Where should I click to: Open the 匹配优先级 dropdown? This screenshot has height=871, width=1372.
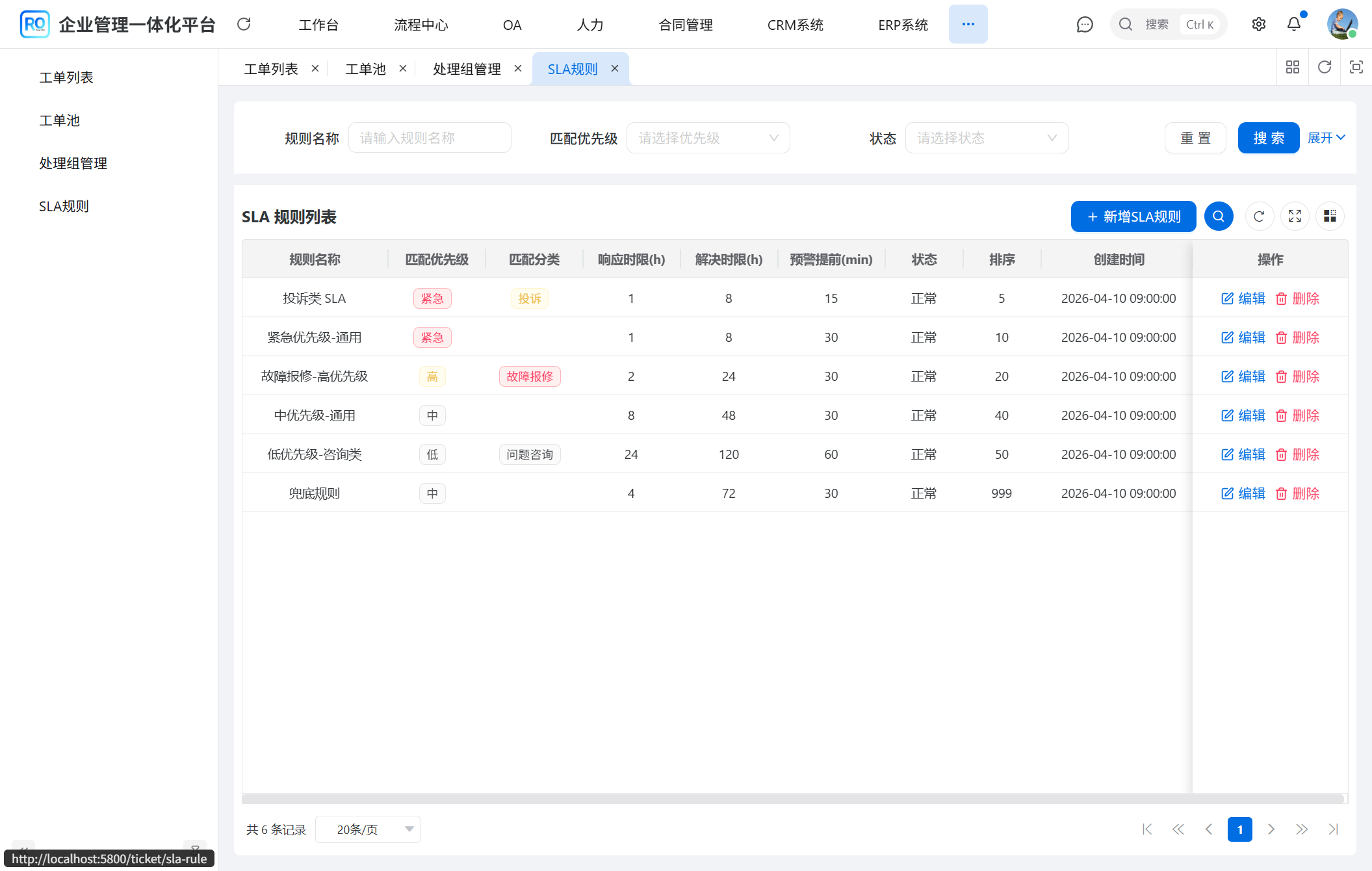[x=708, y=138]
